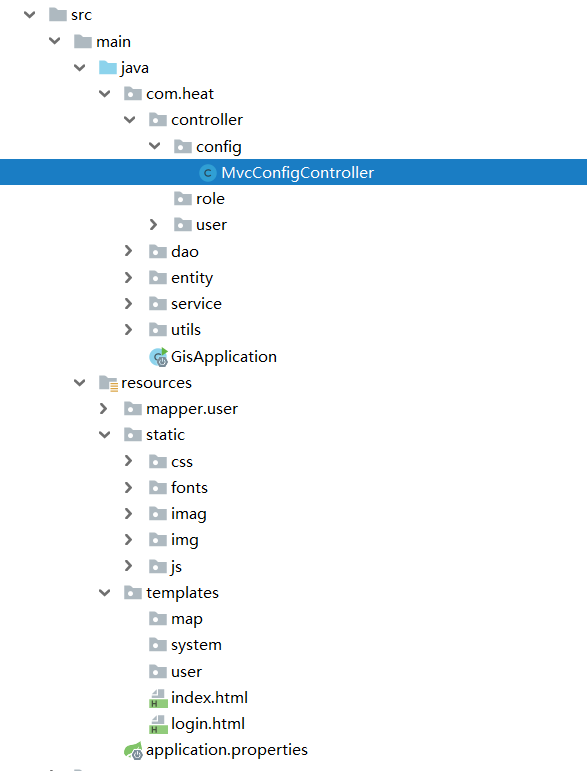Click the blue java source folder icon

click(x=108, y=67)
